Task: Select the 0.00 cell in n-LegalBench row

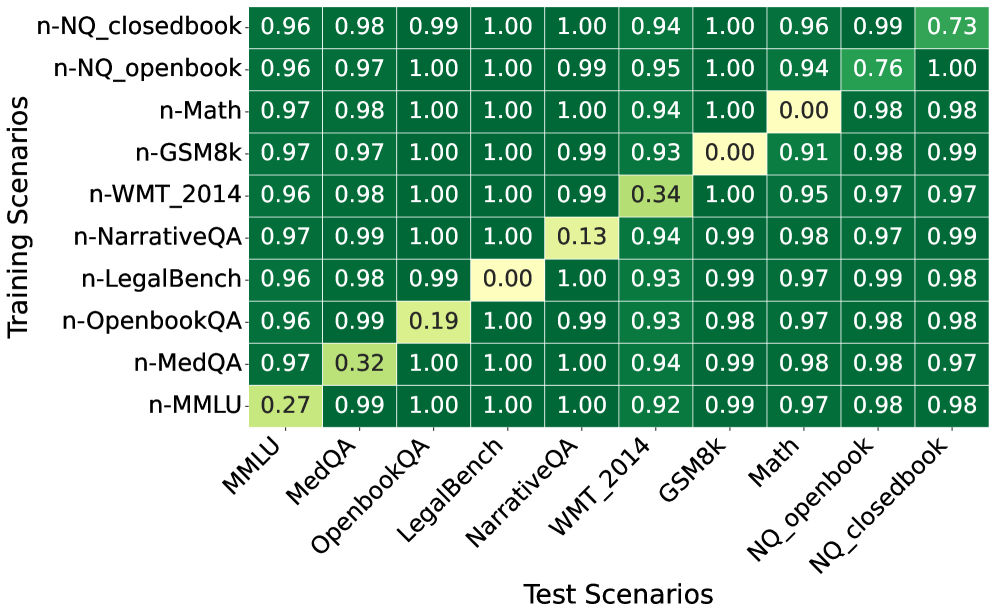Action: tap(507, 280)
